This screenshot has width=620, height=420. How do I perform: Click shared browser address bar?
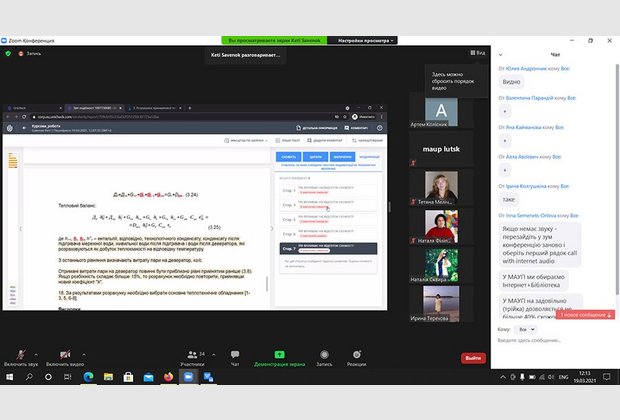pos(182,117)
